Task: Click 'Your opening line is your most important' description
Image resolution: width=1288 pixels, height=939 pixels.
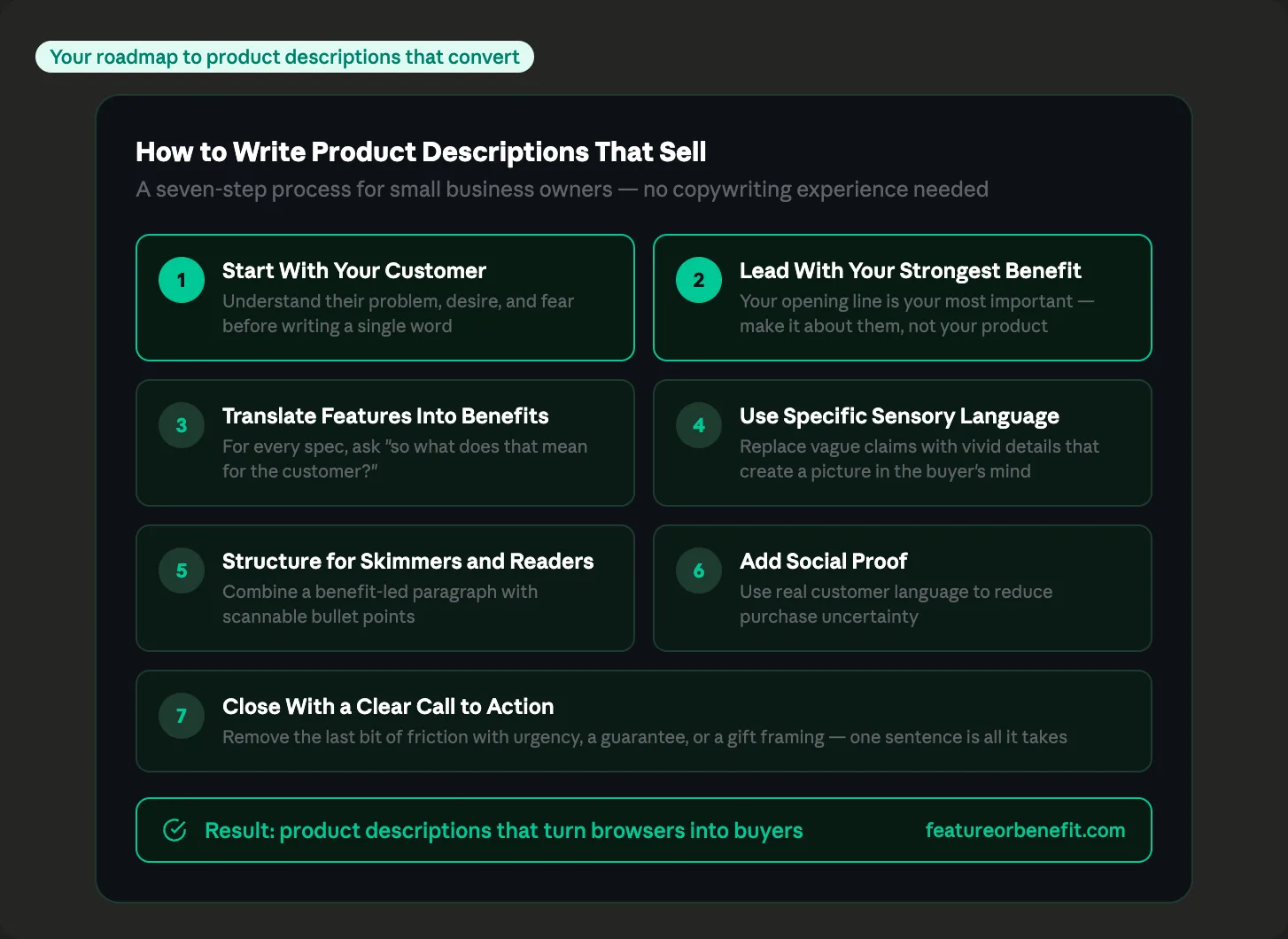Action: pos(917,314)
